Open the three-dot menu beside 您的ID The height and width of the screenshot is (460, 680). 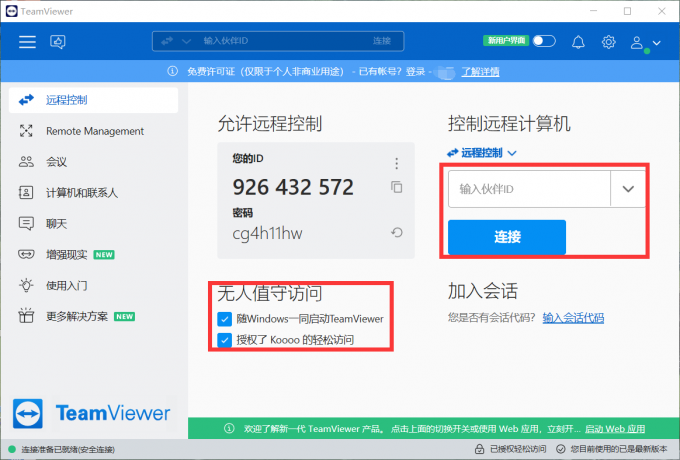click(x=396, y=163)
